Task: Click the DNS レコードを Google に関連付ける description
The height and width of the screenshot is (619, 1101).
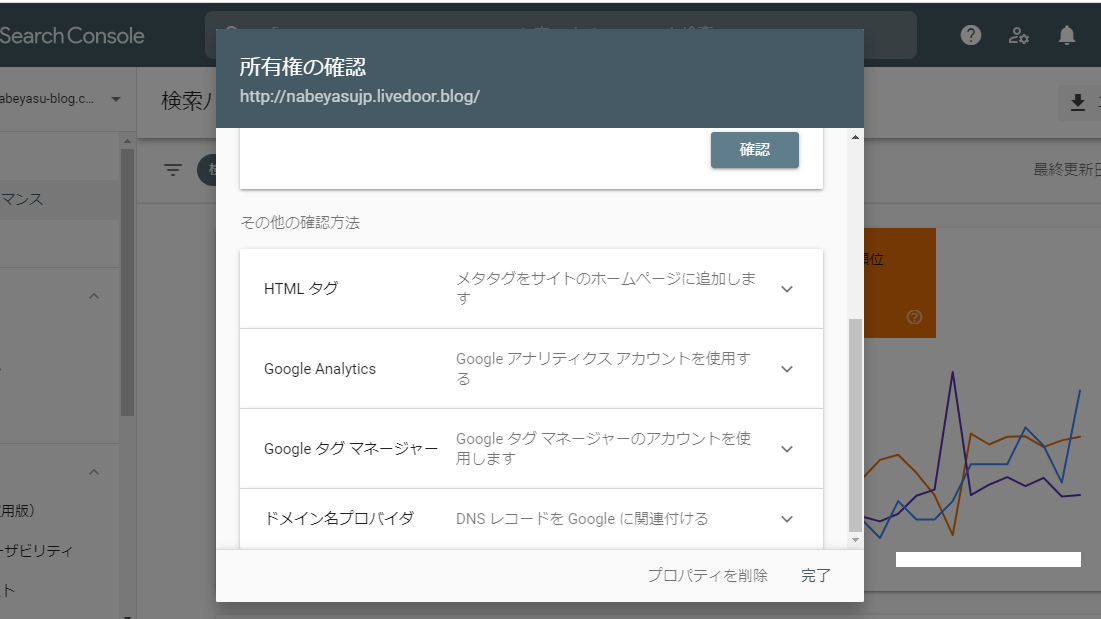Action: [582, 519]
